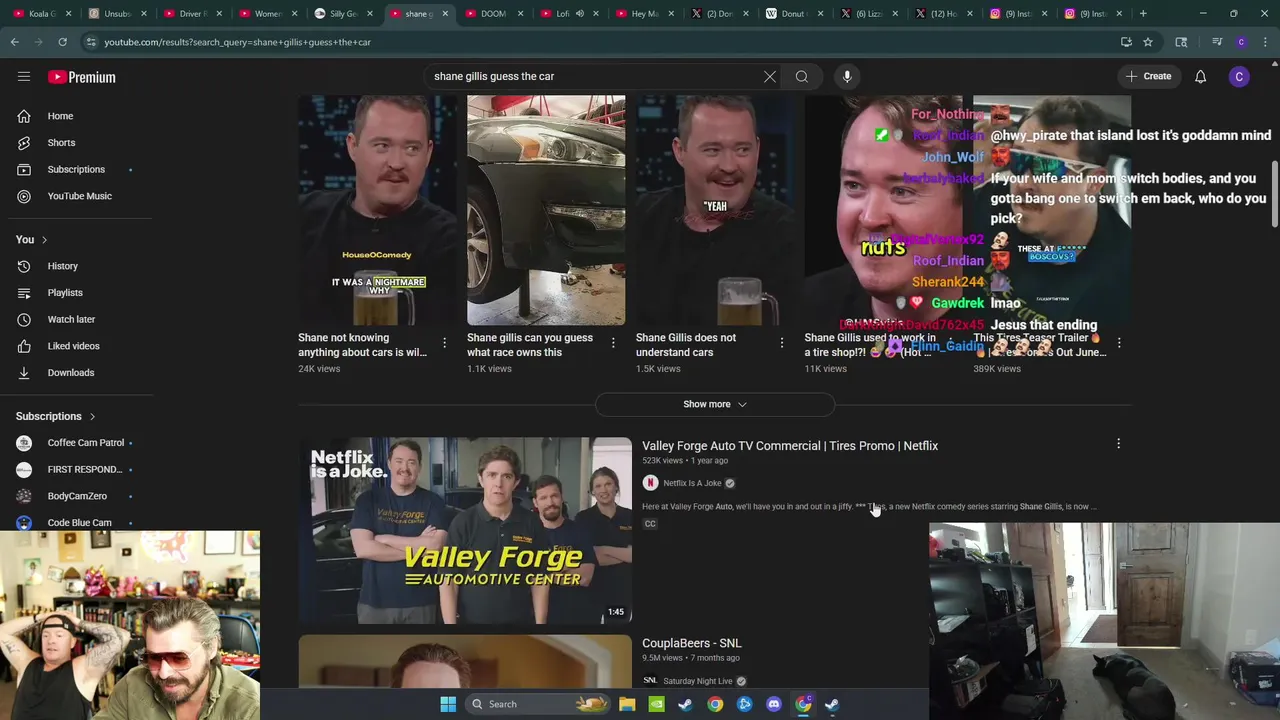Image resolution: width=1280 pixels, height=720 pixels.
Task: Expand the shelf with Show more
Action: 715,404
